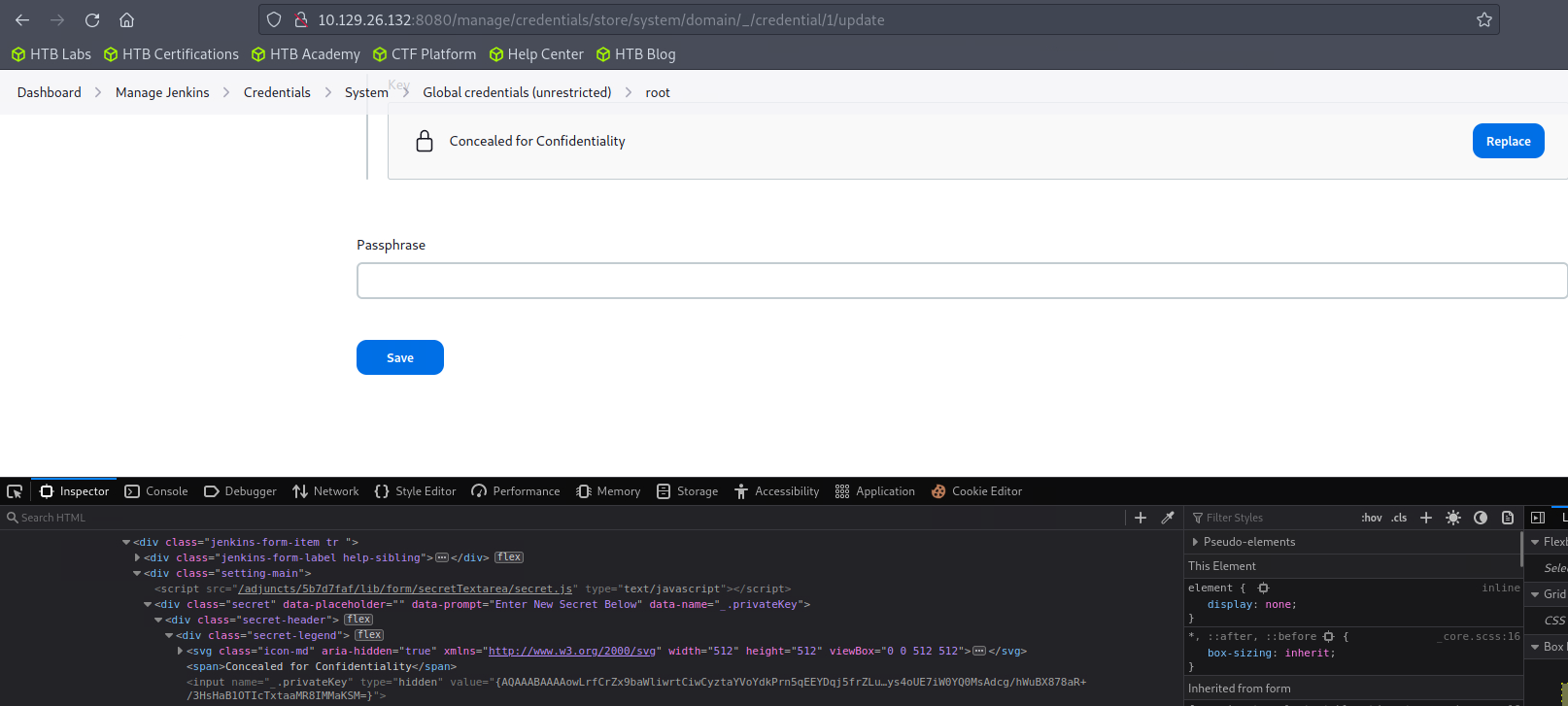Switch to the Network tab

pos(325,491)
